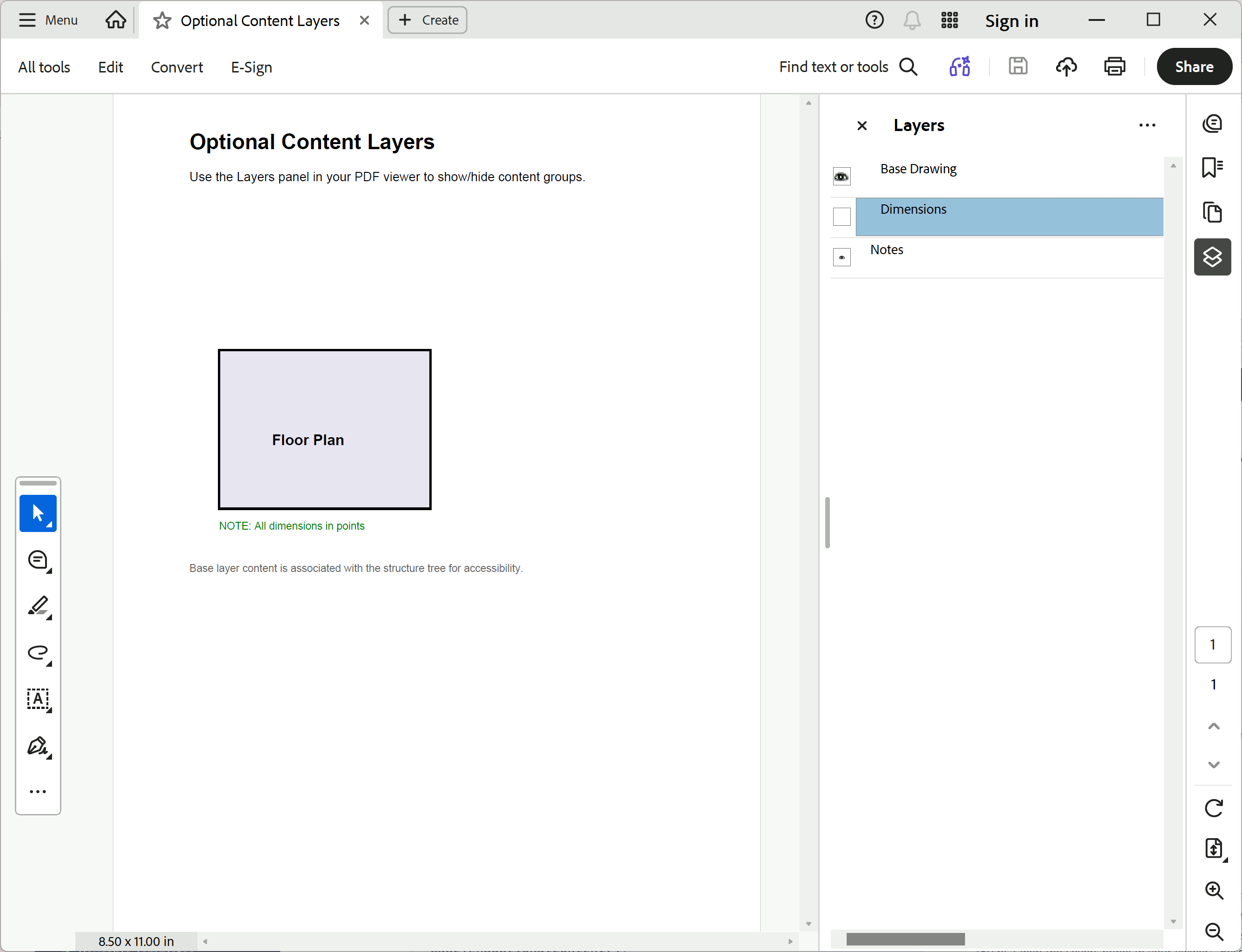1242x952 pixels.
Task: Enable visibility of the Dimensions layer
Action: click(841, 217)
